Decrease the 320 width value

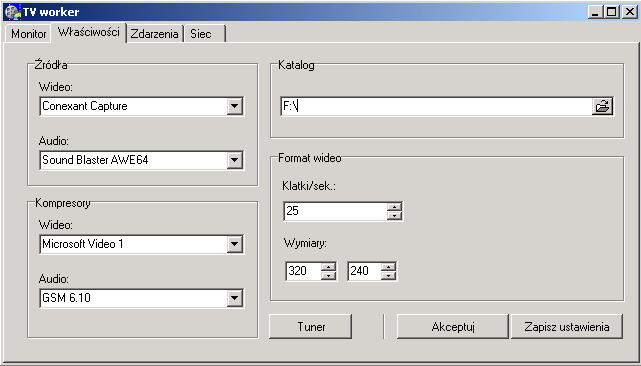coord(328,276)
